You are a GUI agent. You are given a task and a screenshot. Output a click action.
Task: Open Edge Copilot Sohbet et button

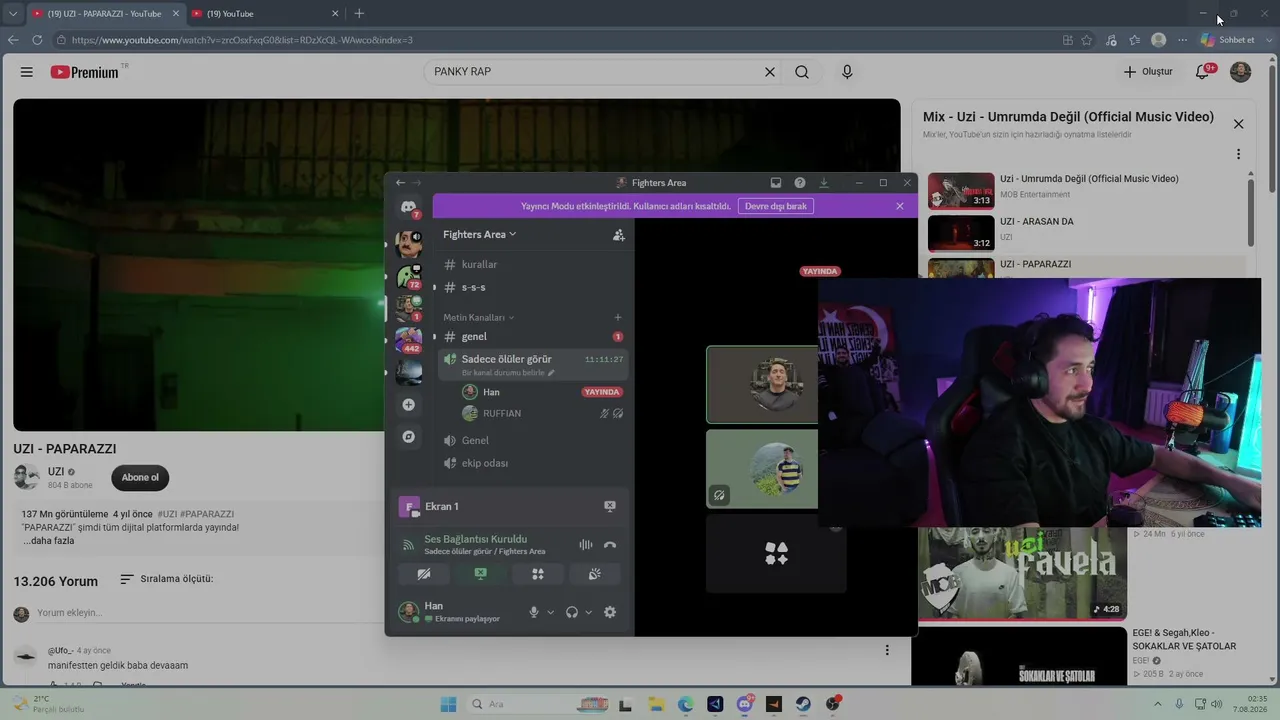tap(1228, 40)
